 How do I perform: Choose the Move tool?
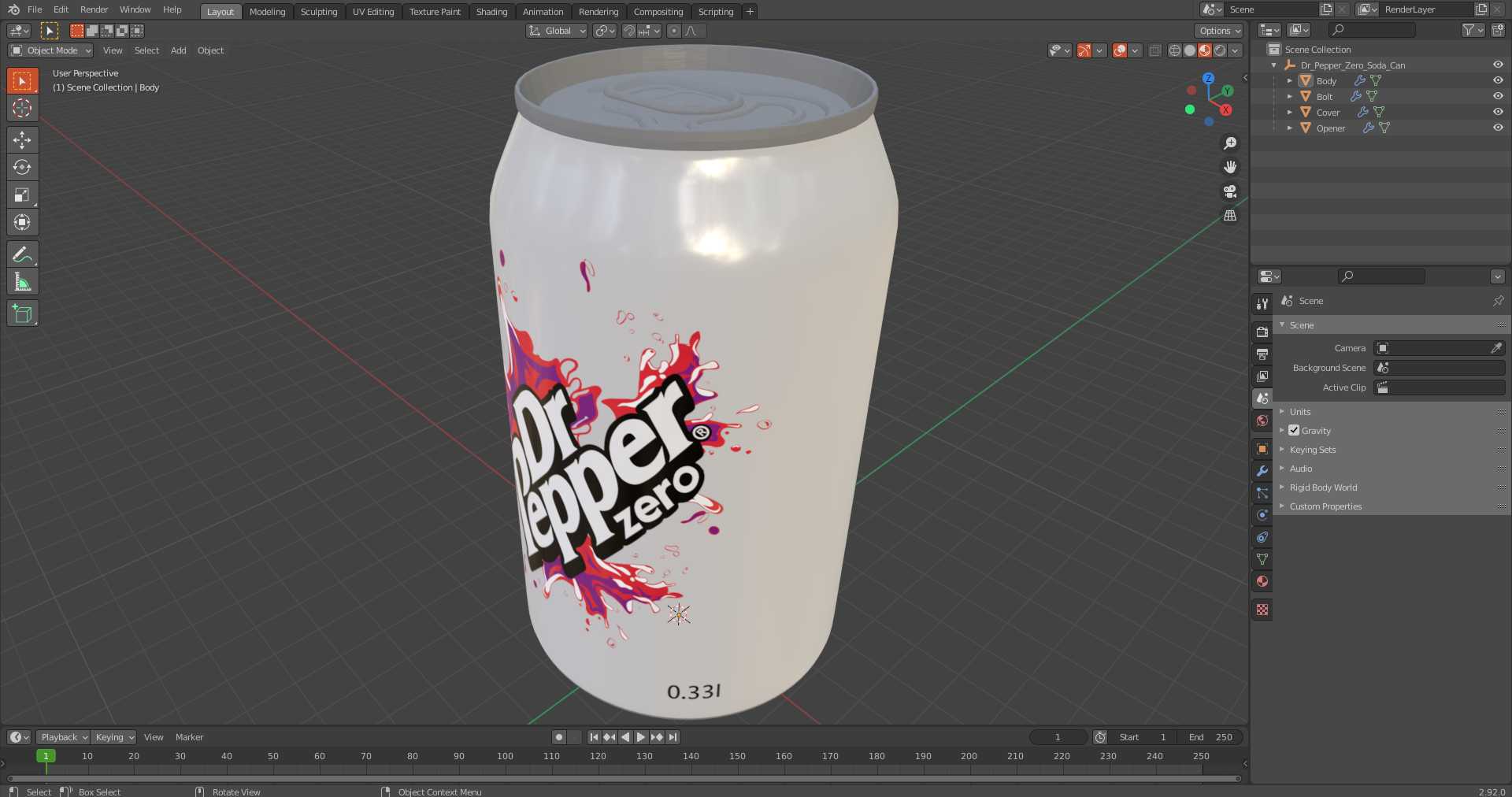click(x=22, y=139)
